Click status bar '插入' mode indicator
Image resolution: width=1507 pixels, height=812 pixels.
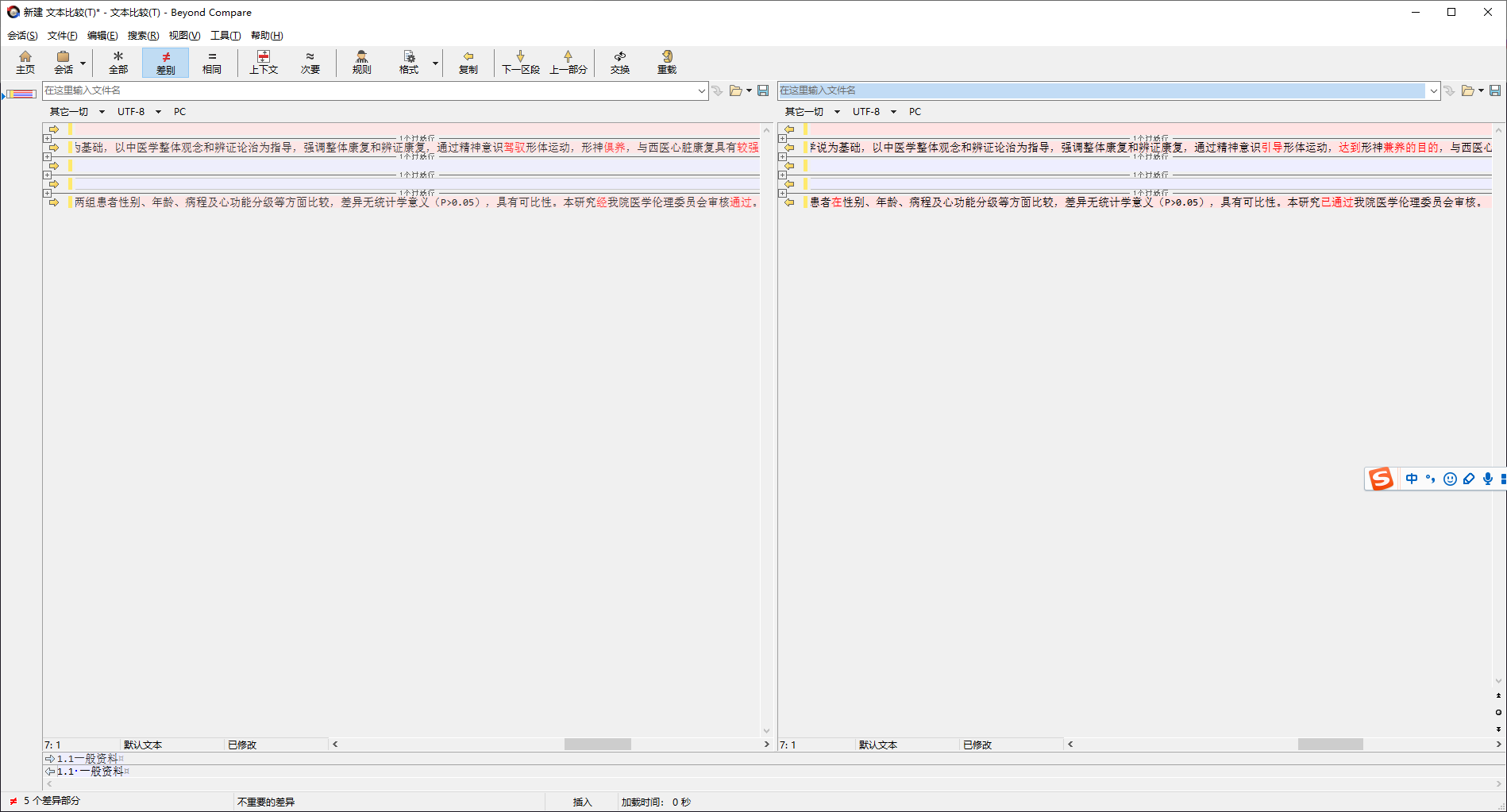pyautogui.click(x=582, y=802)
